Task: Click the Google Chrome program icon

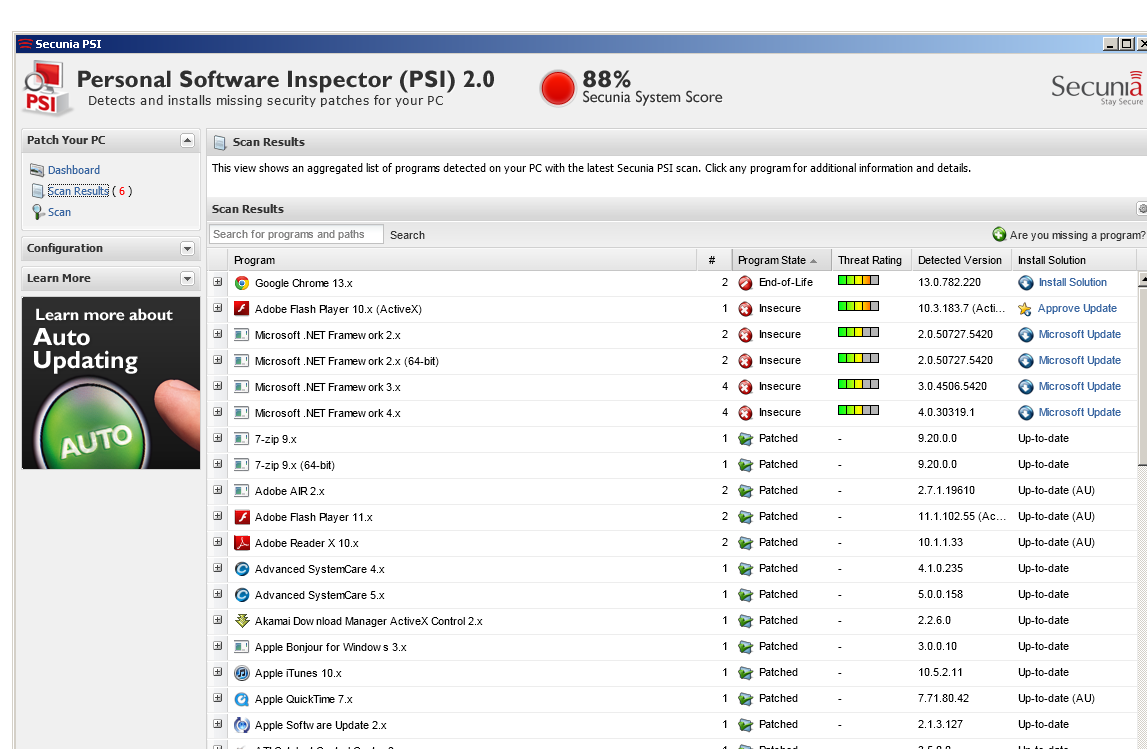Action: point(241,283)
